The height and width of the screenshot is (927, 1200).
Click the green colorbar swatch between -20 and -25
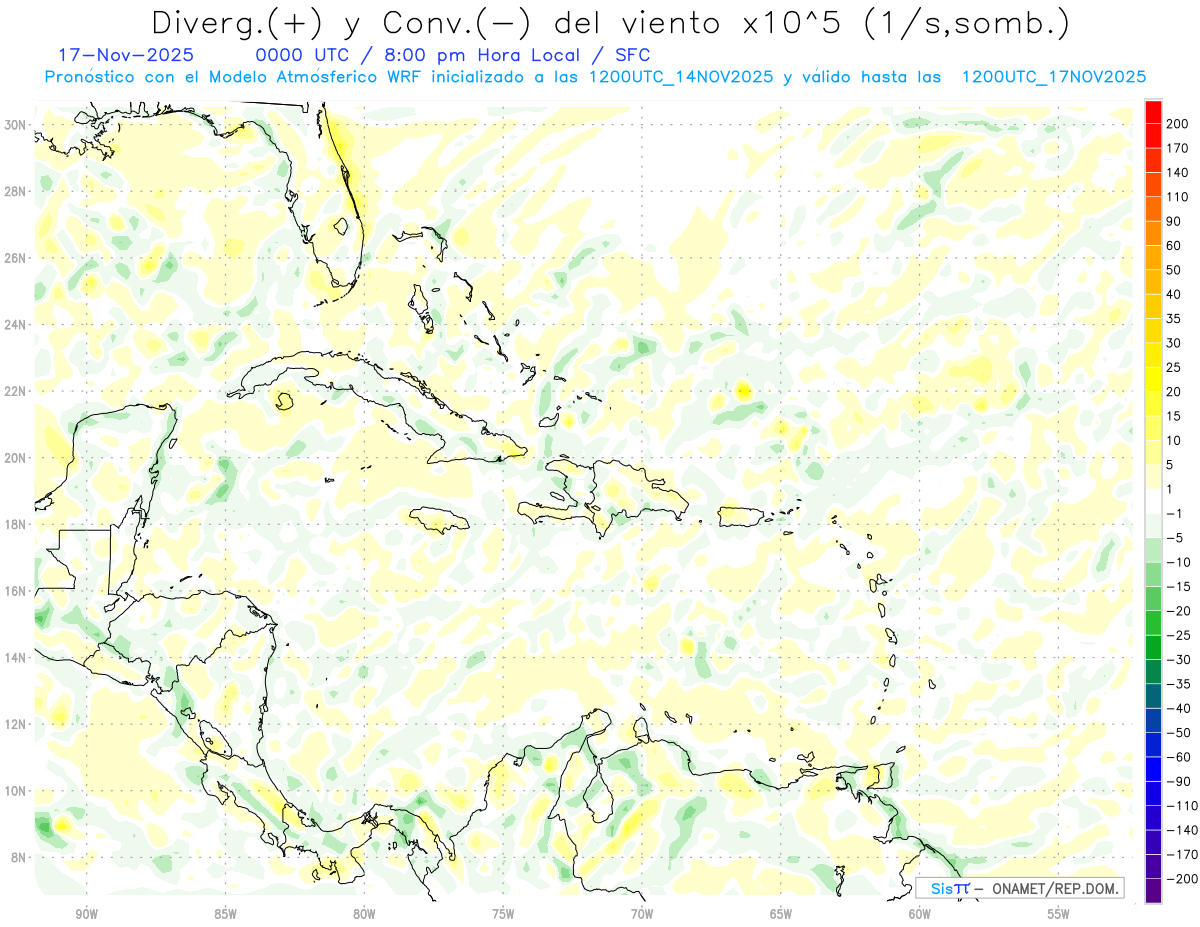tap(1153, 623)
